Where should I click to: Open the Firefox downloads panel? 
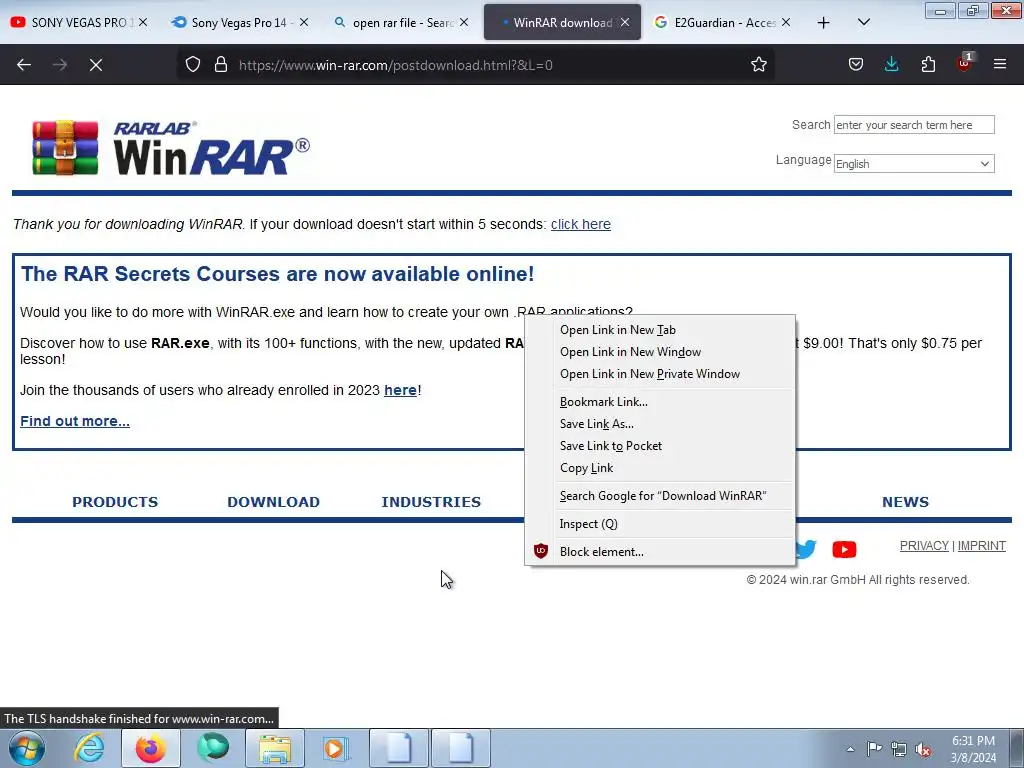click(891, 65)
